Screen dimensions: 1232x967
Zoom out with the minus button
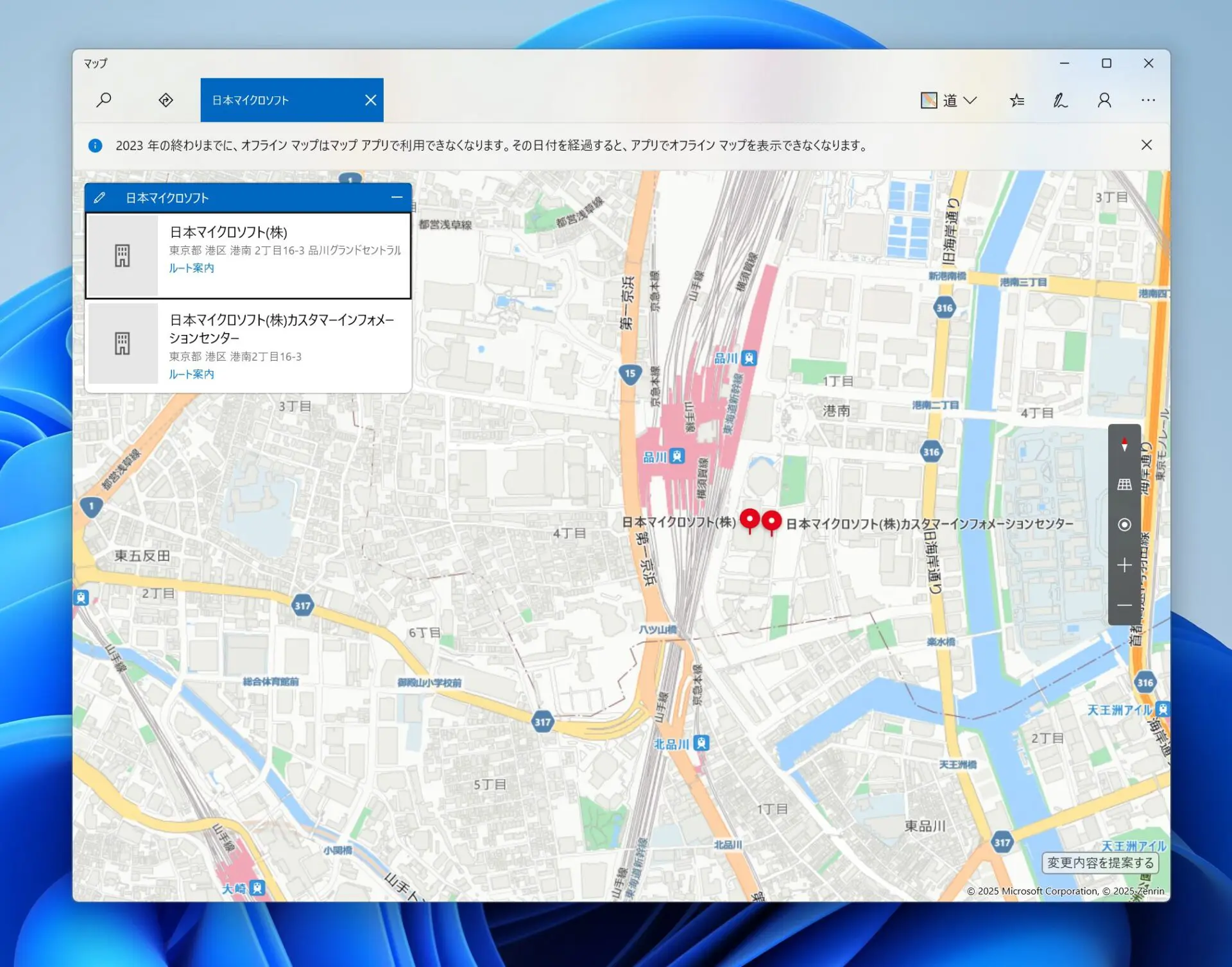point(1124,606)
